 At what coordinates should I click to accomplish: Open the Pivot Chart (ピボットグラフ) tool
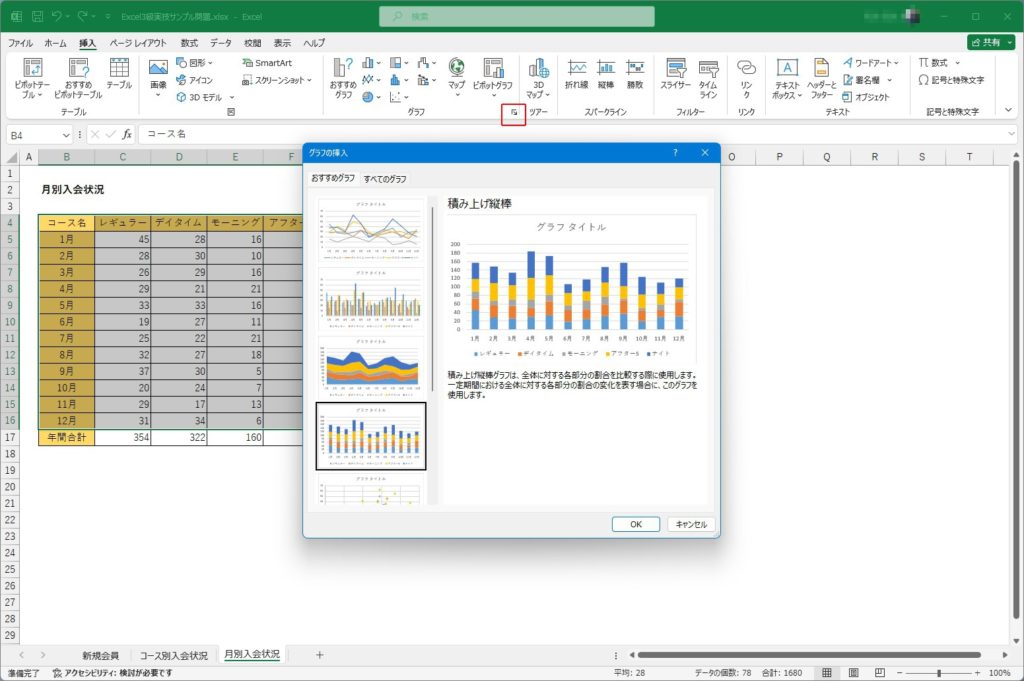pos(492,76)
